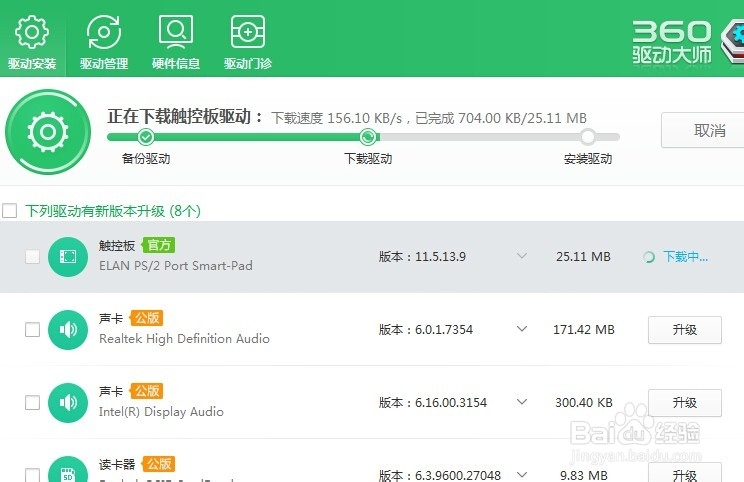Viewport: 744px width, 482px height.
Task: Click the 9.83 MB size value
Action: coord(584,475)
